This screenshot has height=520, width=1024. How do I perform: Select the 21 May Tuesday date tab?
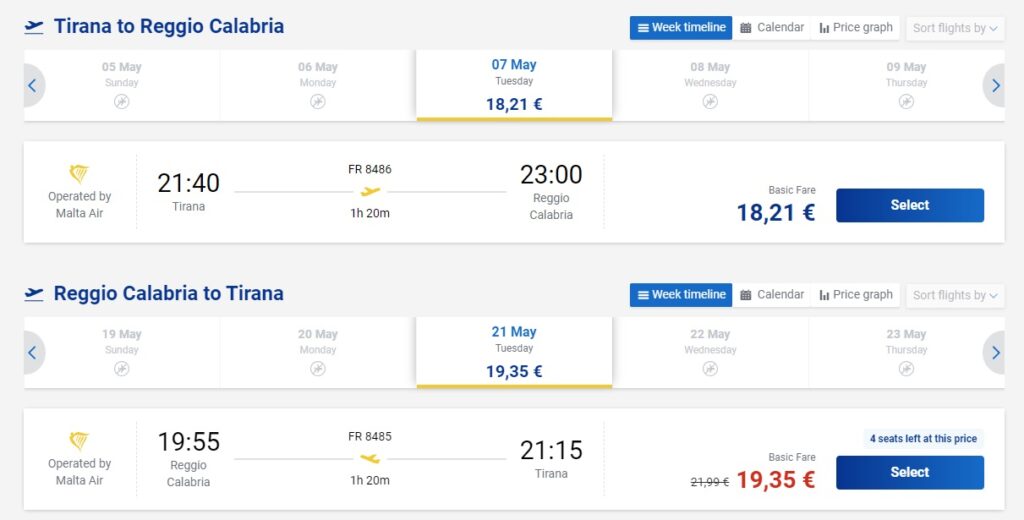coord(514,352)
